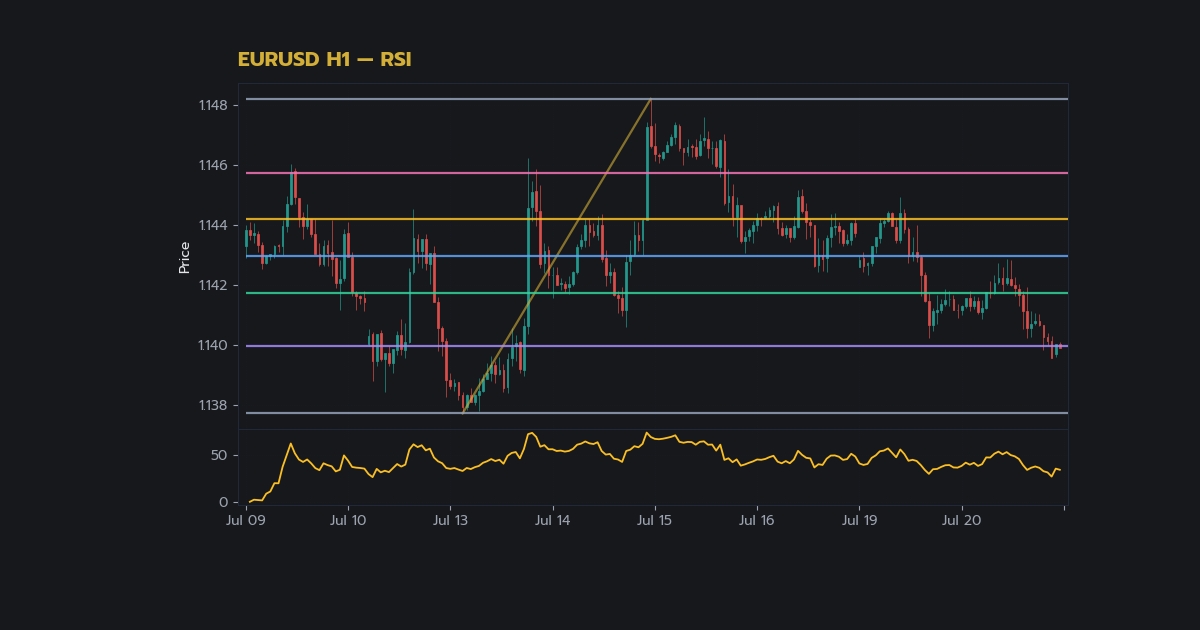Viewport: 1200px width, 630px height.
Task: Click the 1148 price axis label
Action: pyautogui.click(x=212, y=105)
